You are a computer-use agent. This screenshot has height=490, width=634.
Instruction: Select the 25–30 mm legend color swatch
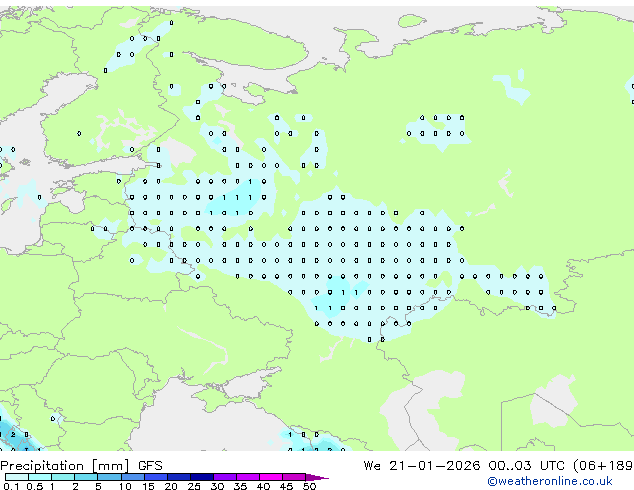coord(202,477)
